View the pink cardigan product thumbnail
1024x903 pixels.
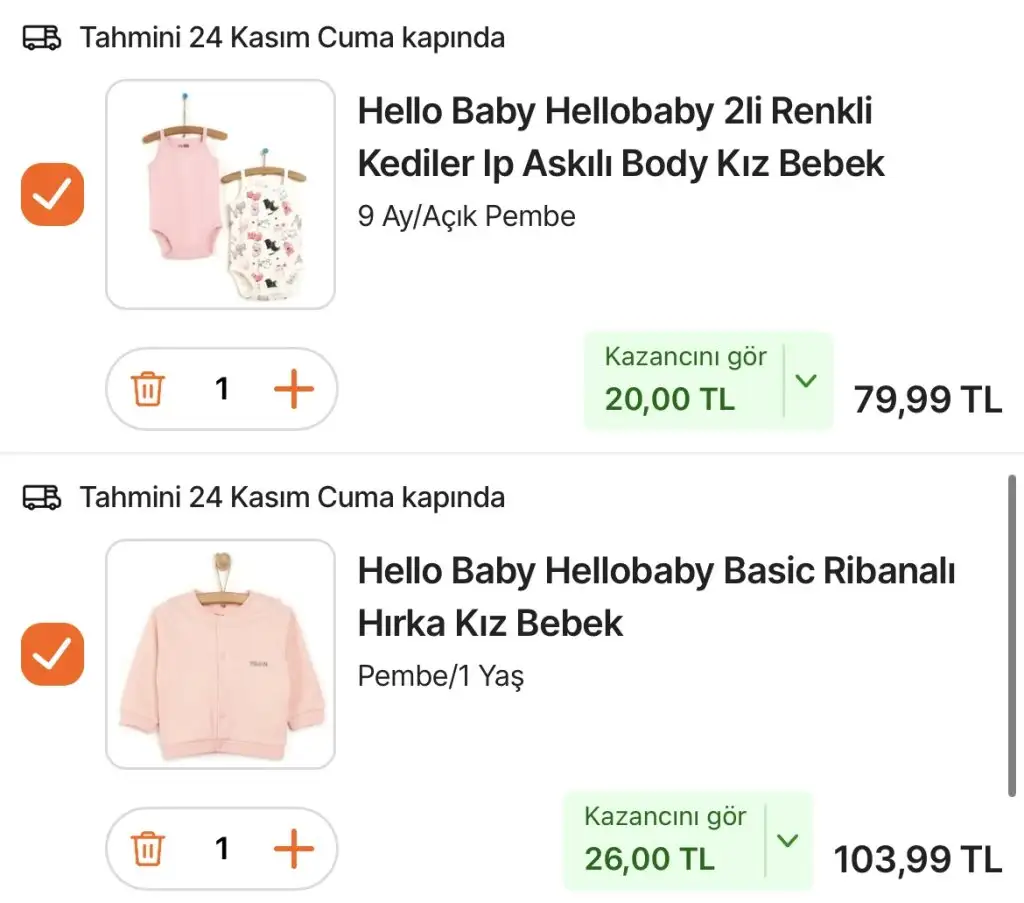[x=220, y=654]
